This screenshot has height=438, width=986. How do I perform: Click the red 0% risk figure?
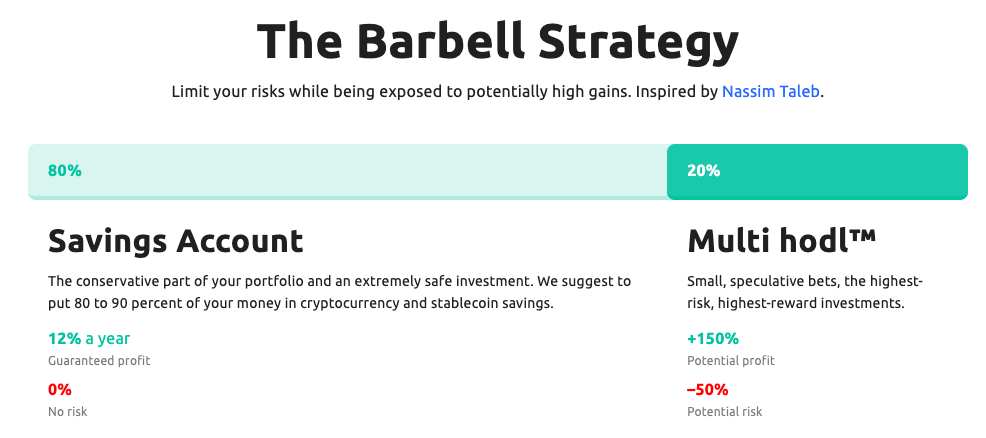[x=60, y=390]
